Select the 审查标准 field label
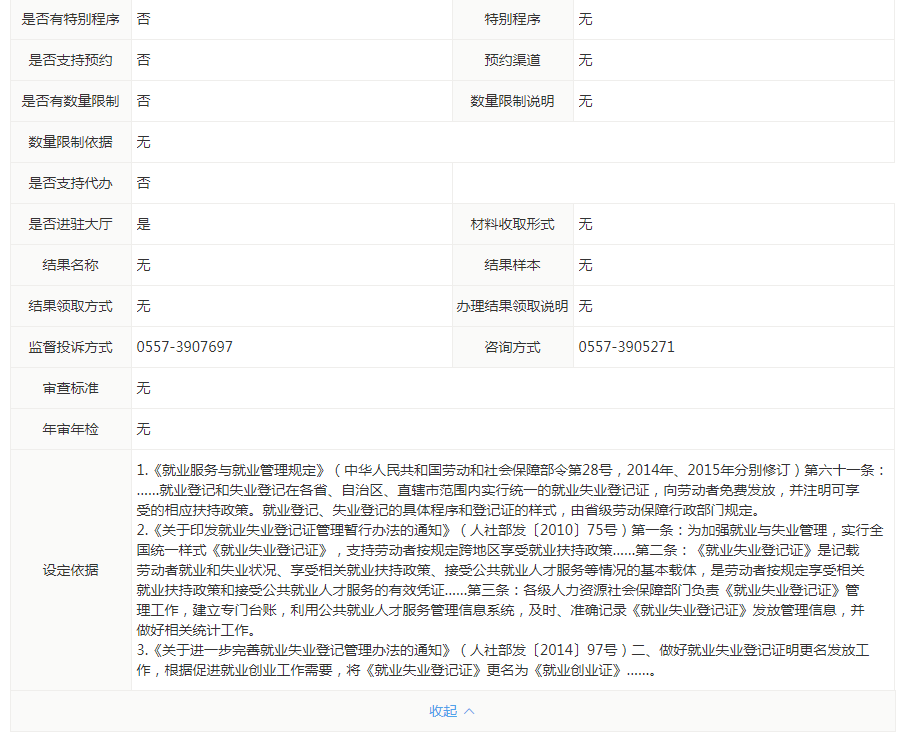 pyautogui.click(x=71, y=388)
